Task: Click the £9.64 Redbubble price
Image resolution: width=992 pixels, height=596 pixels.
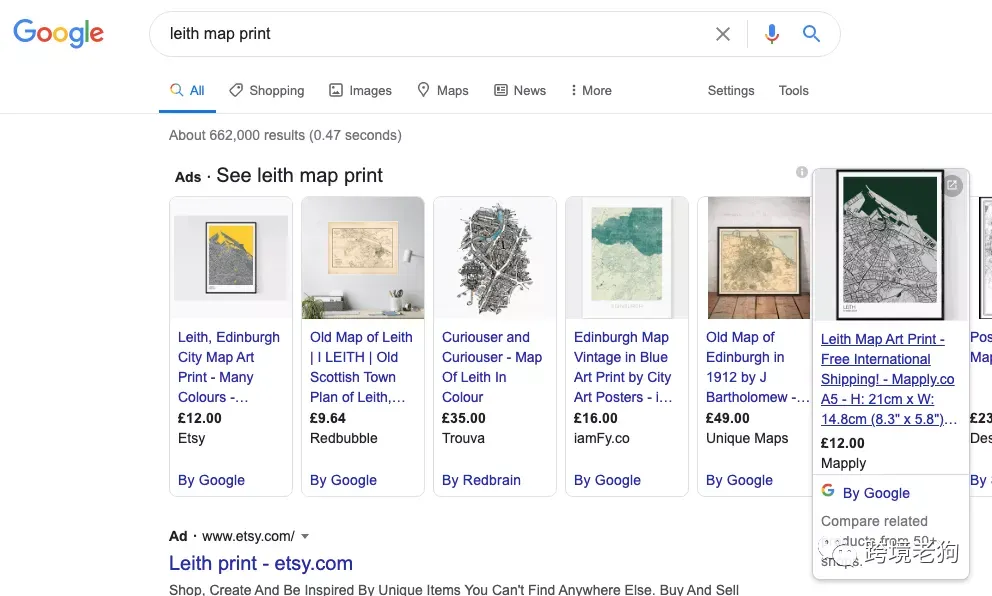Action: click(328, 418)
